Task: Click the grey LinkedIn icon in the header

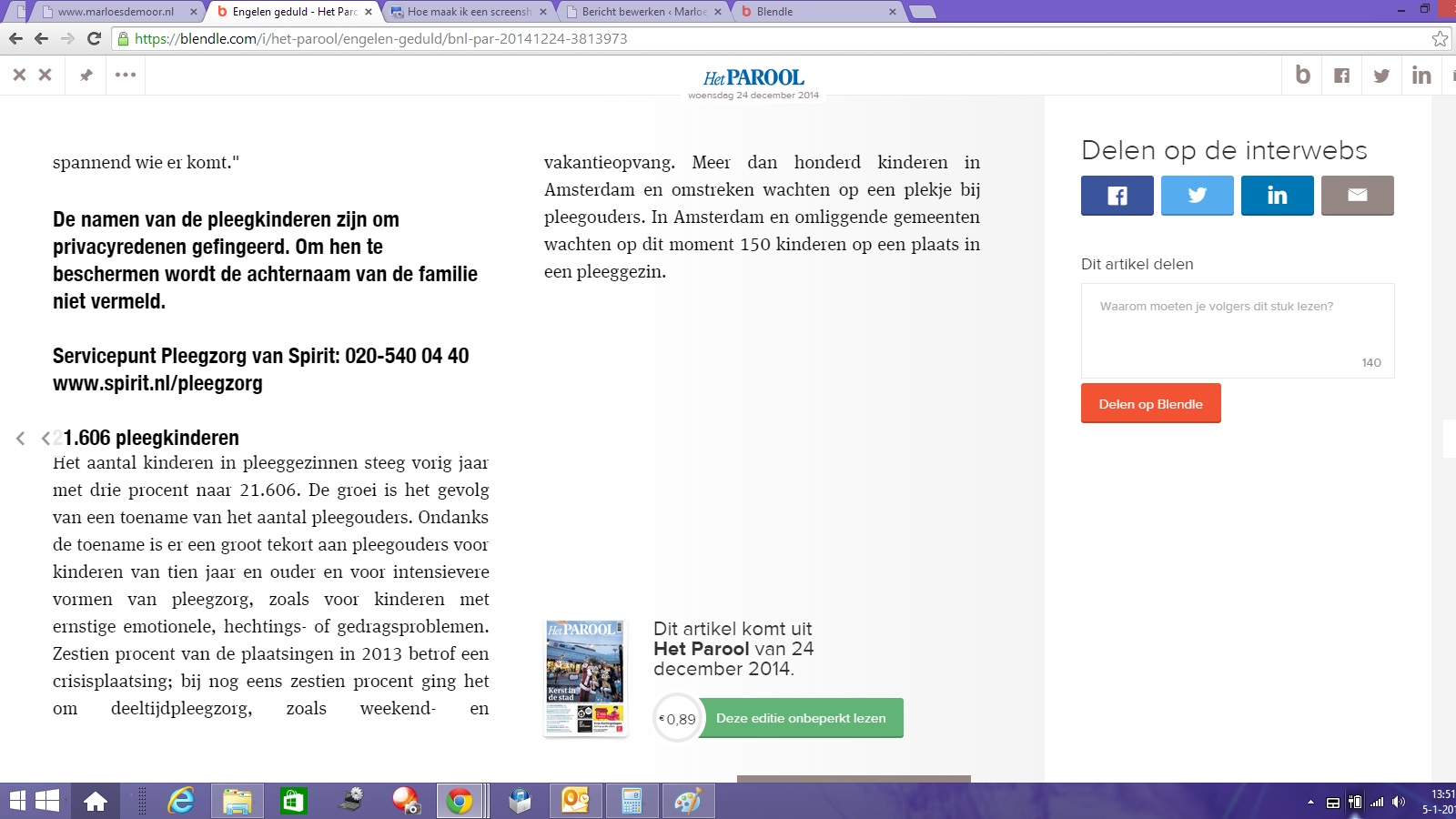Action: click(x=1421, y=76)
